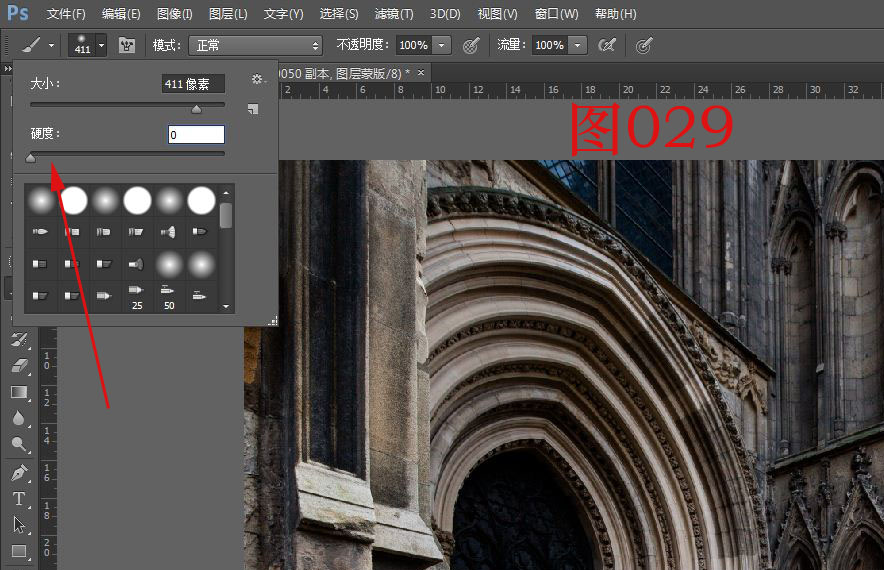This screenshot has height=570, width=884.
Task: Click the arrow beside the 411 brush thumbnail
Action: pyautogui.click(x=101, y=45)
